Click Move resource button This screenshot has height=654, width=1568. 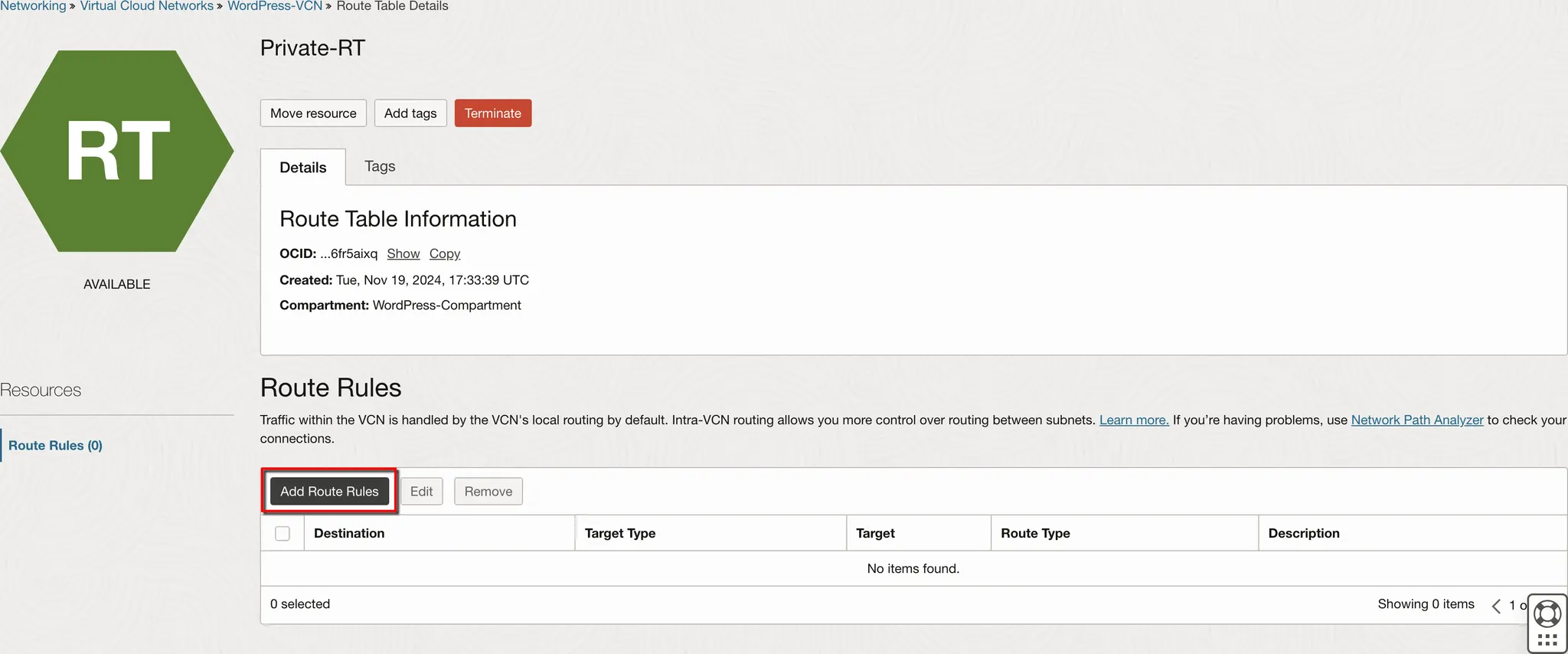(313, 113)
